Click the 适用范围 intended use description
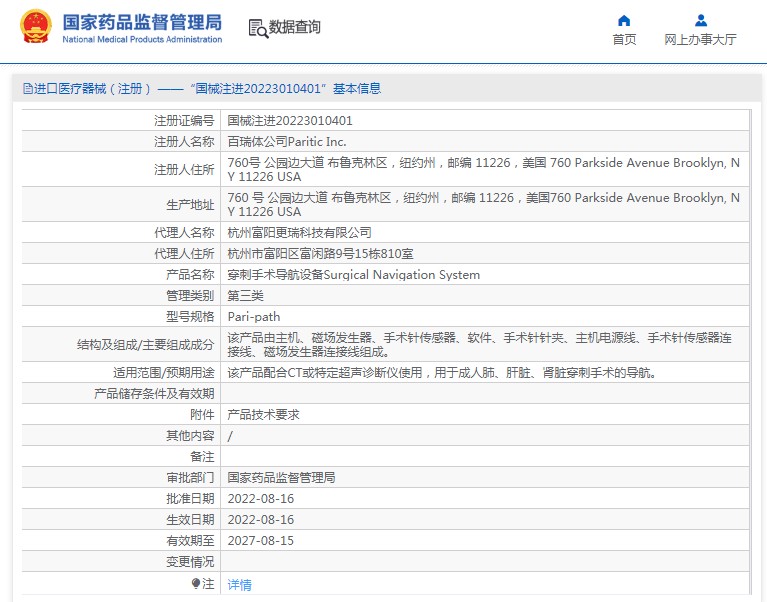Viewport: 767px width, 602px height. point(442,373)
